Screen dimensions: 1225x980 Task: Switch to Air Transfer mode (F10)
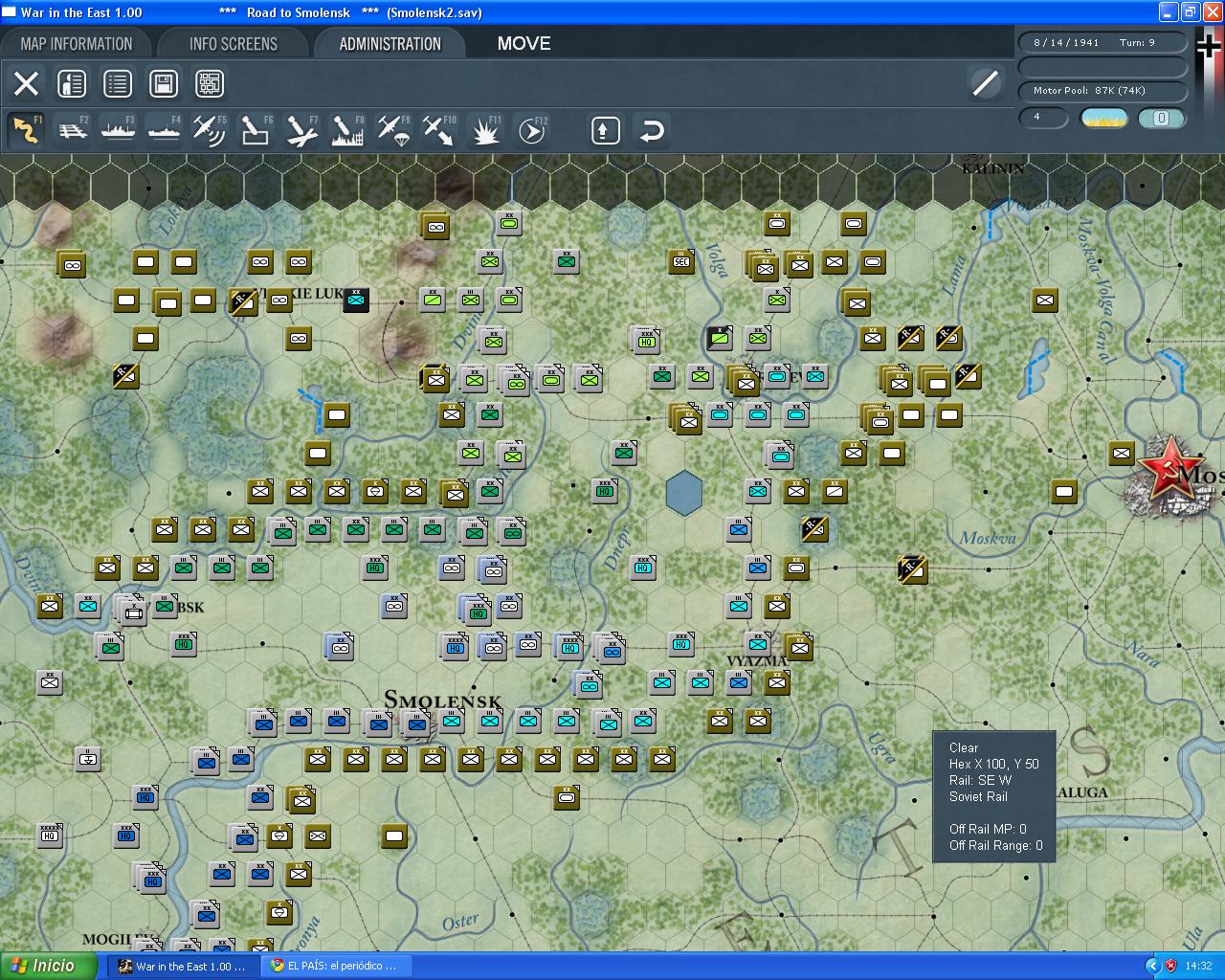tap(439, 130)
